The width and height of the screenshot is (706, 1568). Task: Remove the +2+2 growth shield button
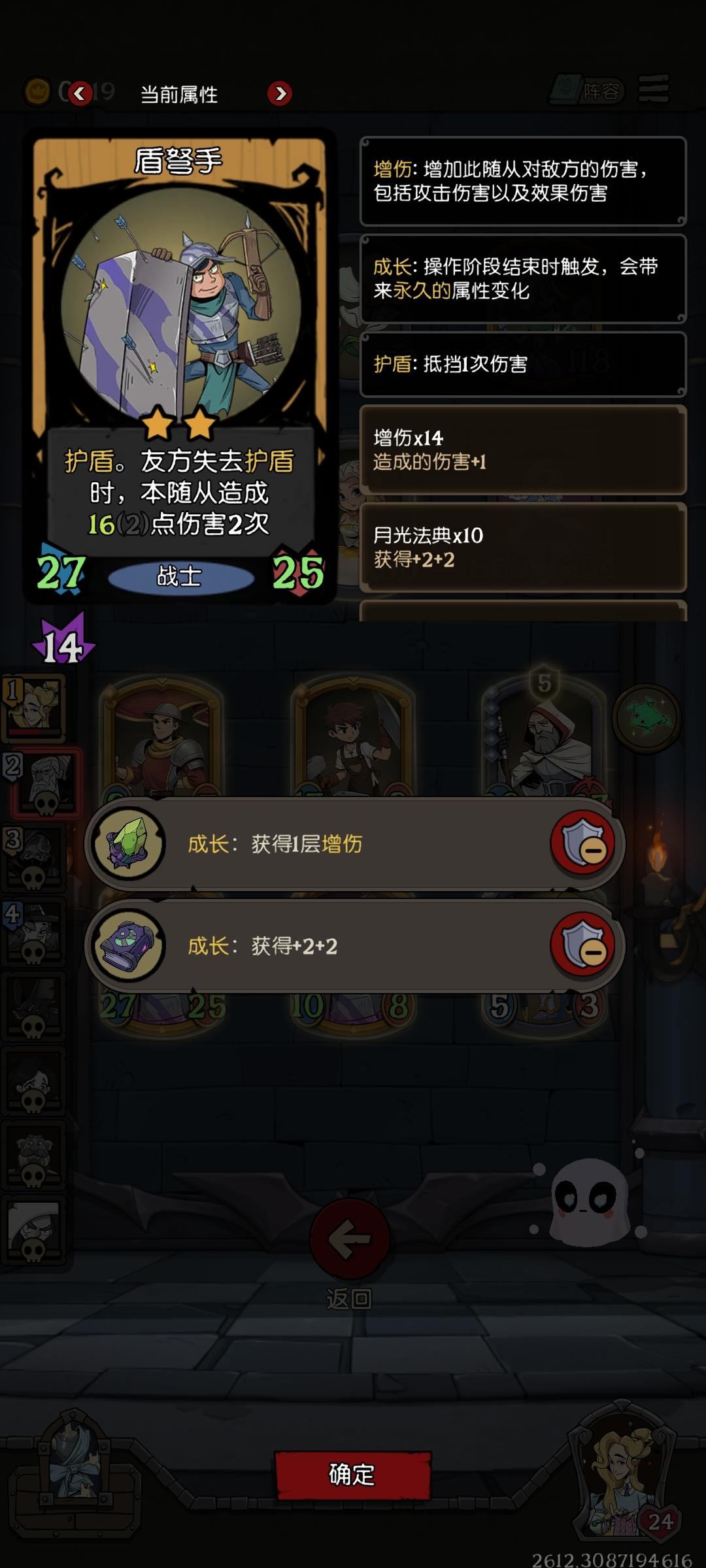point(583,945)
